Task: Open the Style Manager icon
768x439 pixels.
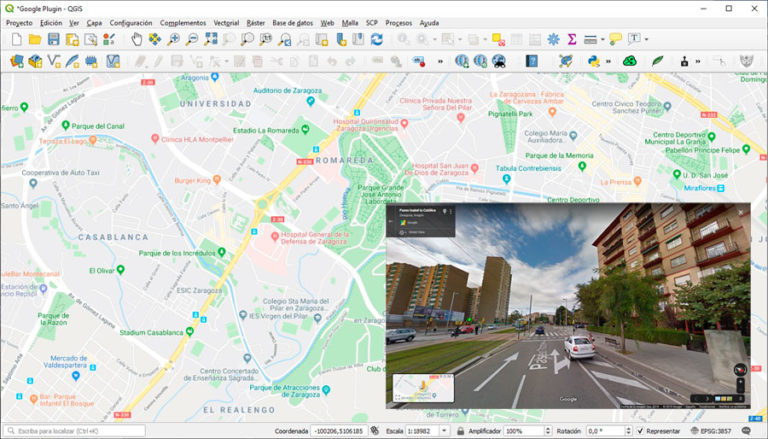Action: pos(109,39)
